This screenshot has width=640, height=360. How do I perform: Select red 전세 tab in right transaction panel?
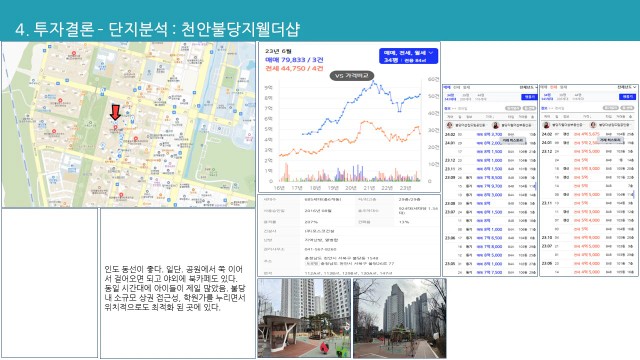pyautogui.click(x=553, y=87)
